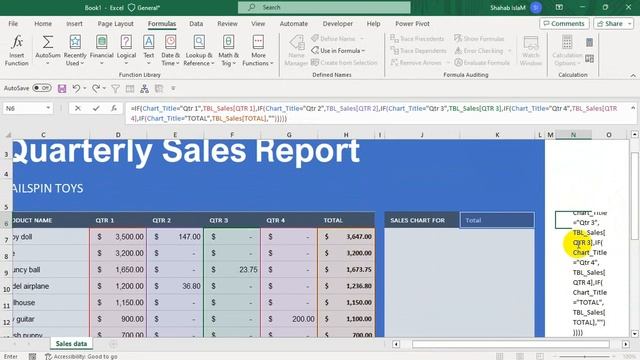The height and width of the screenshot is (360, 640).
Task: Switch to the Page Layout tab
Action: click(116, 24)
